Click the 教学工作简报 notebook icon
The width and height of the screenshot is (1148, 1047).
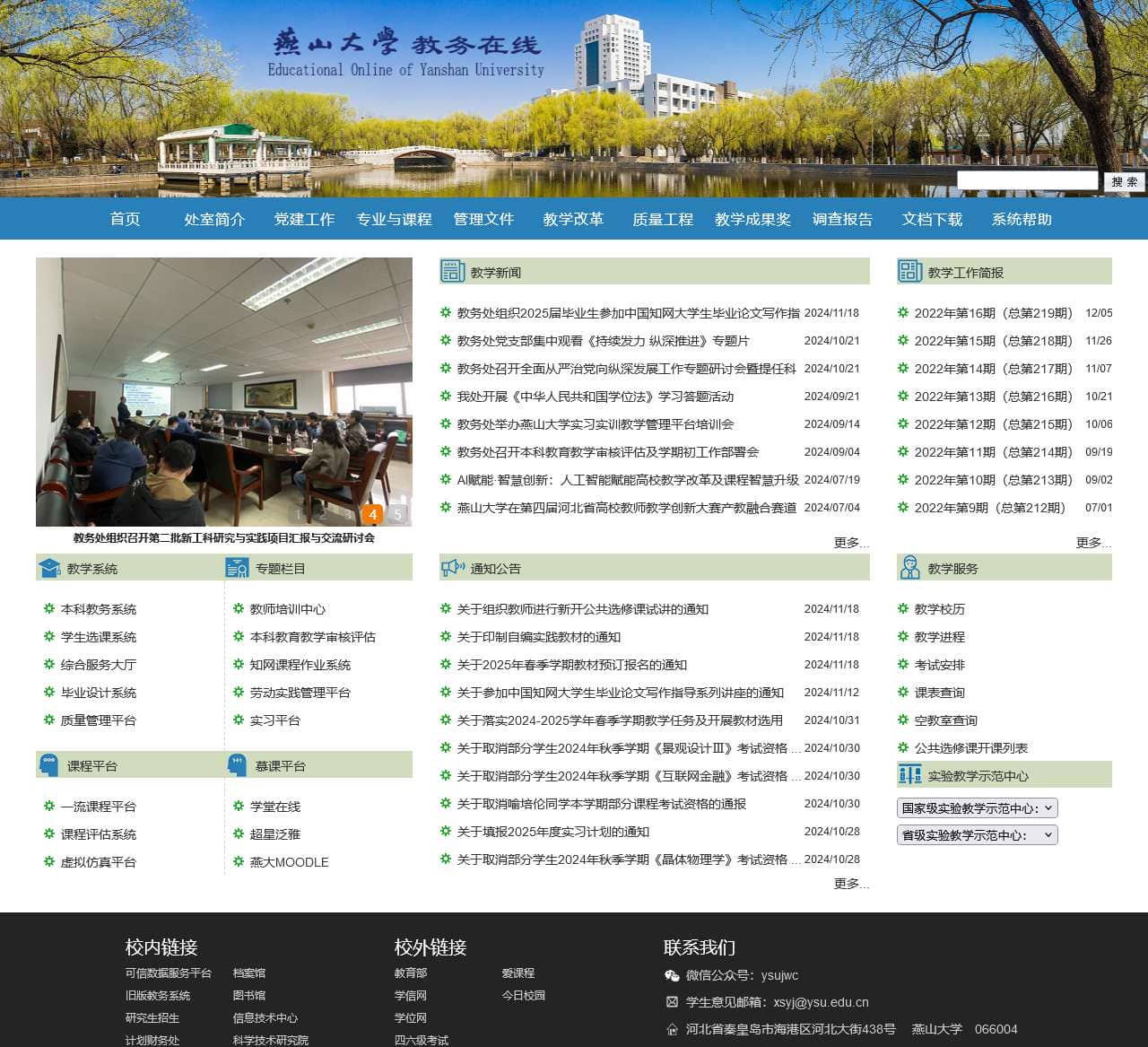click(909, 271)
